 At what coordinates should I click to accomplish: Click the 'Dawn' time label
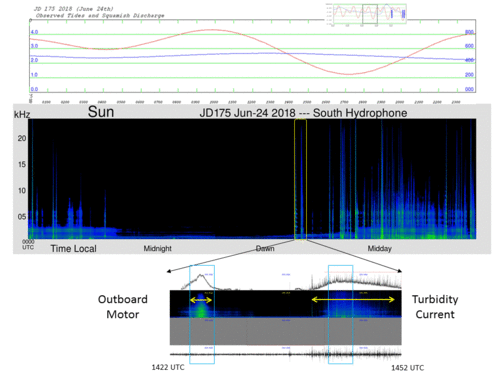coord(265,248)
